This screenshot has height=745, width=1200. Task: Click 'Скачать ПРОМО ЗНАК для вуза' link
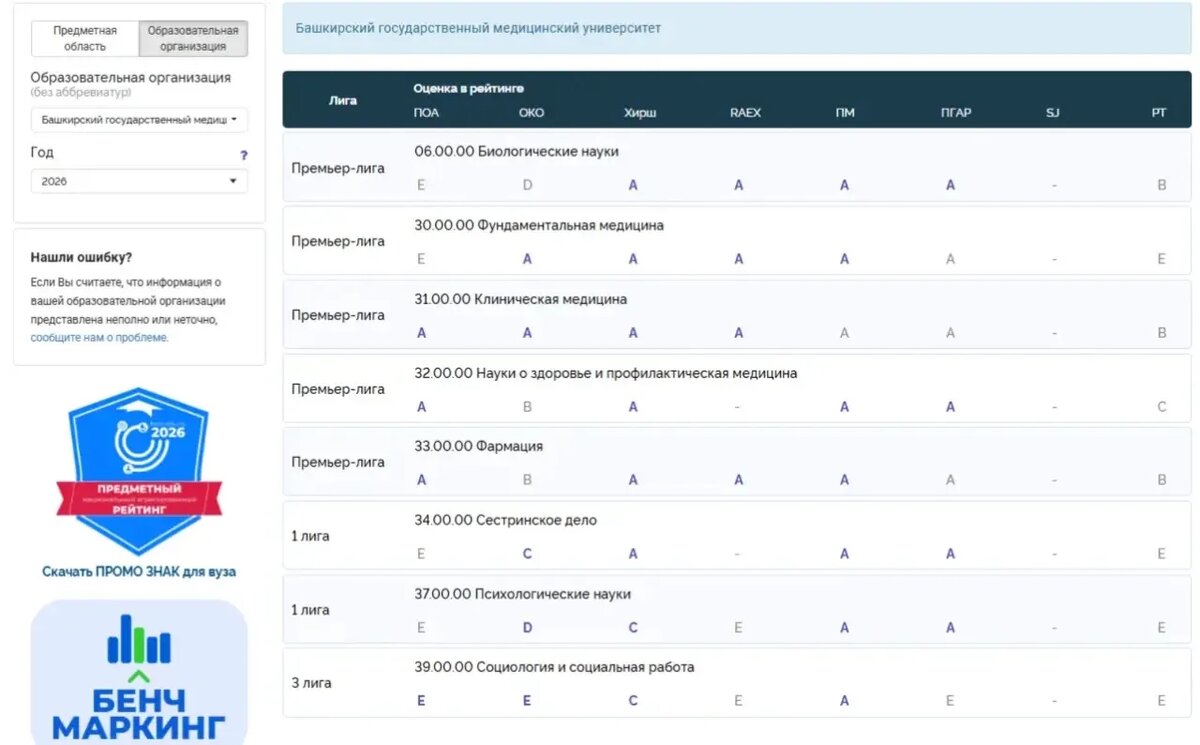139,572
